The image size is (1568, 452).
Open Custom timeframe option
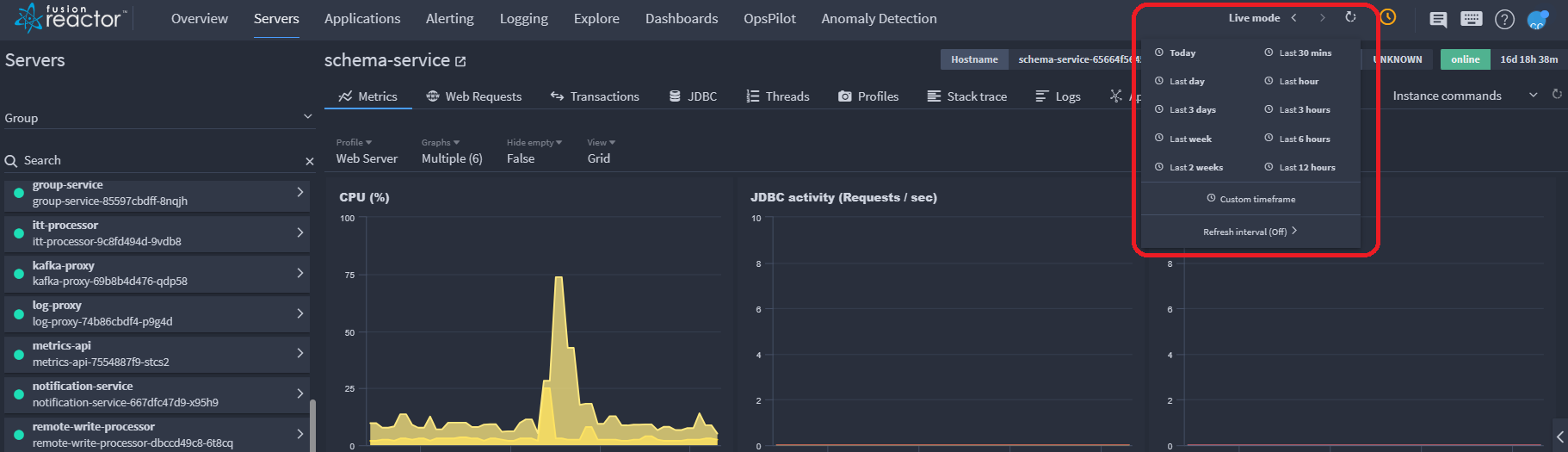(x=1250, y=199)
